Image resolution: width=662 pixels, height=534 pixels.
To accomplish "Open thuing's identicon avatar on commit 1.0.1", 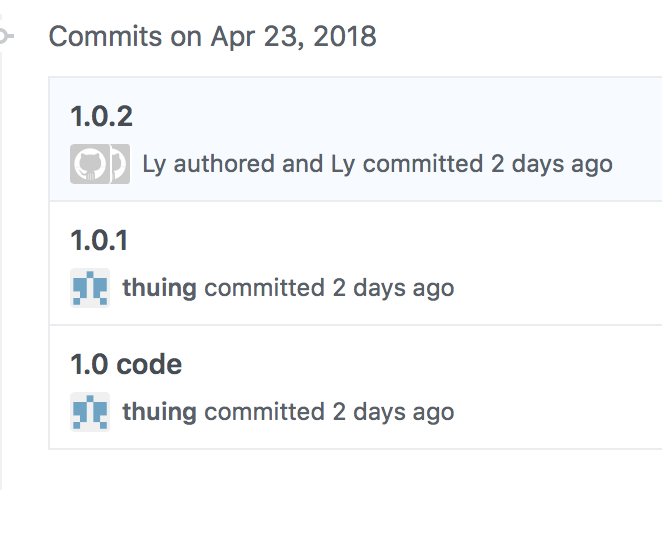I will point(90,288).
